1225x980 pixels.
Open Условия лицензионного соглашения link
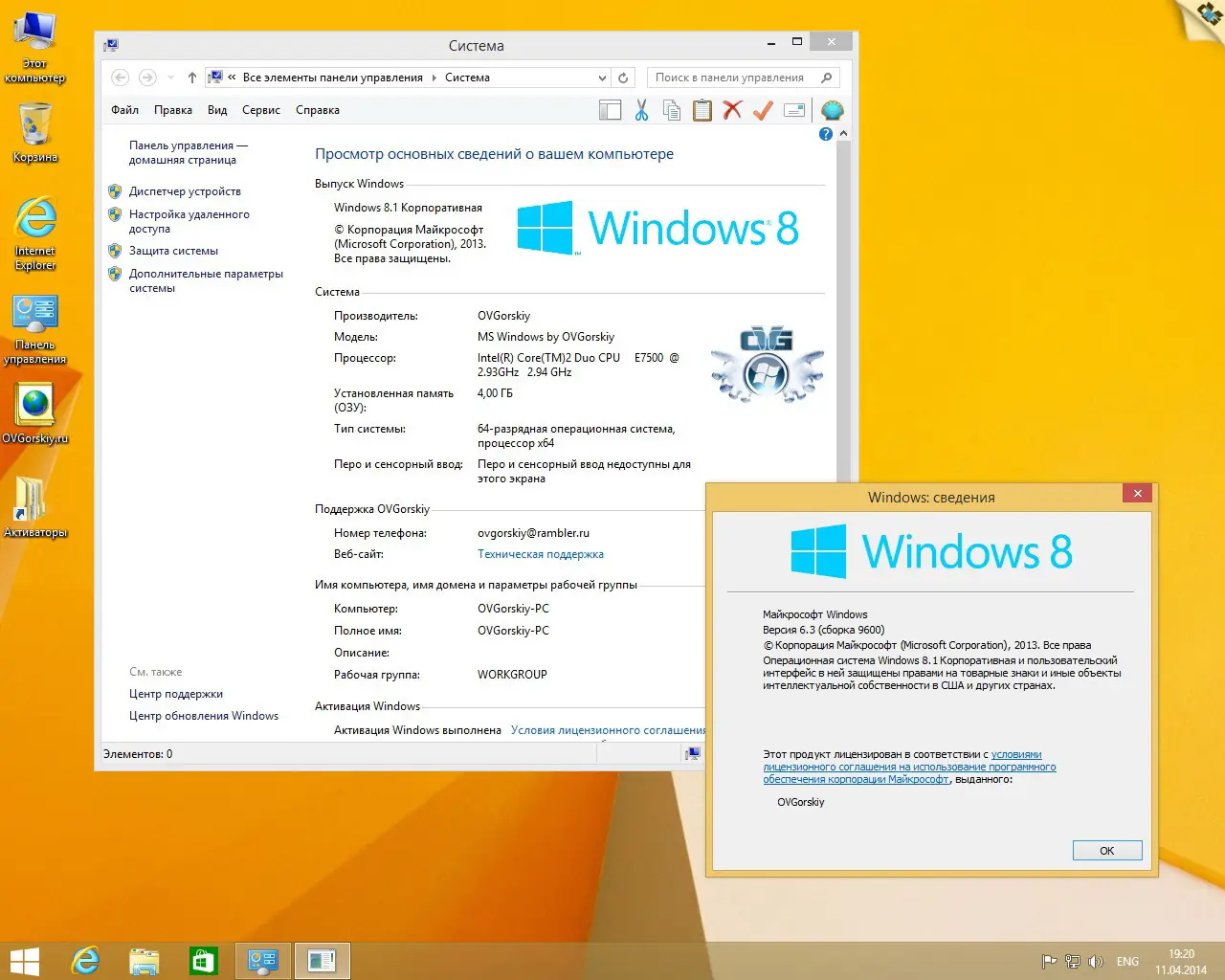pos(609,730)
